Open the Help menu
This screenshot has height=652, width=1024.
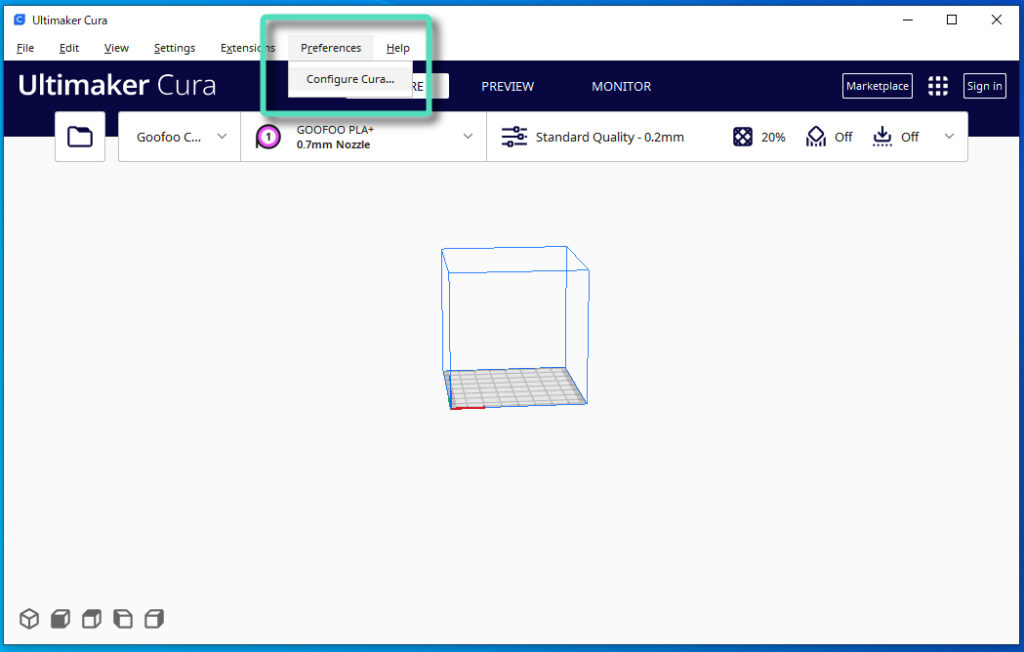397,48
